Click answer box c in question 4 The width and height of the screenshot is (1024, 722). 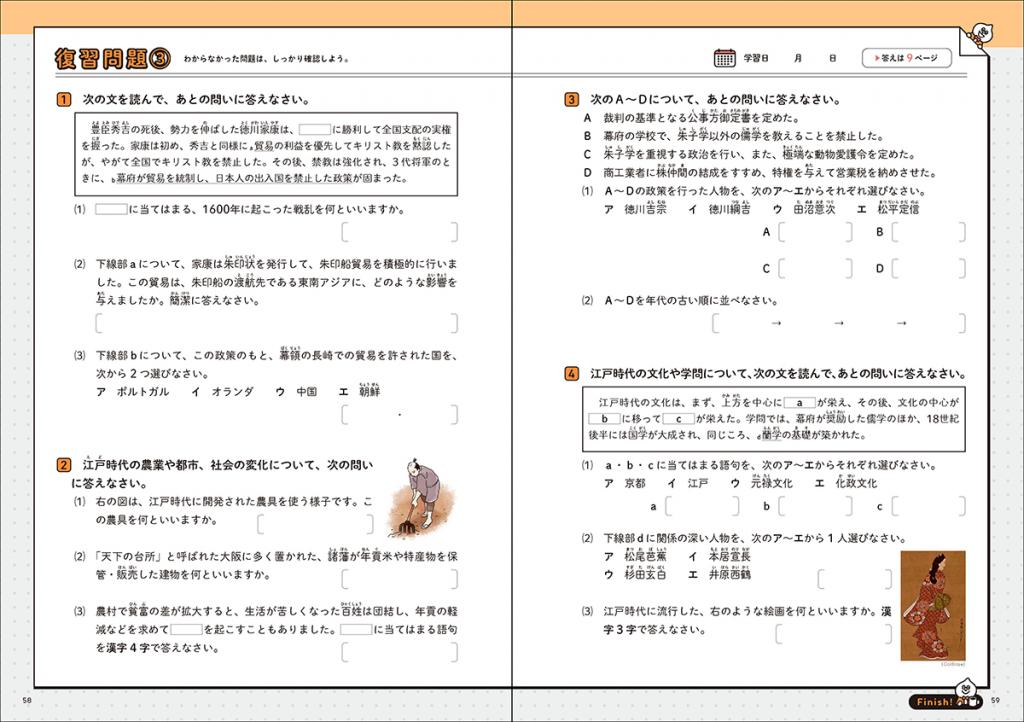(929, 506)
